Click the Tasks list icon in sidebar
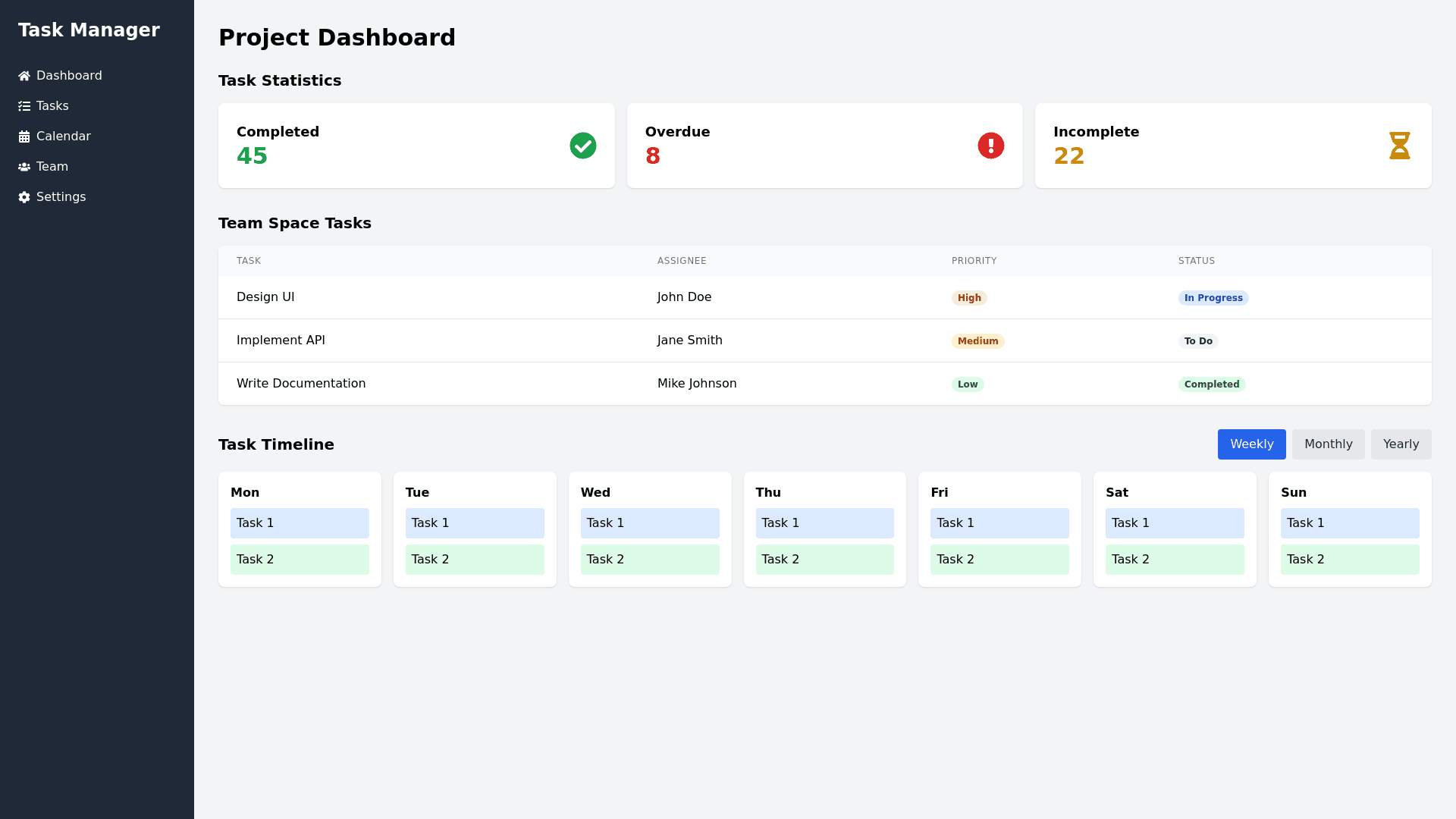1456x819 pixels. click(x=24, y=106)
